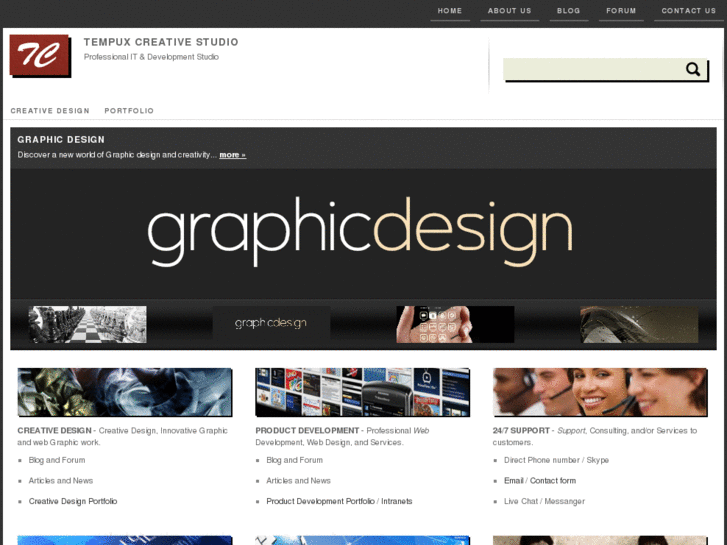
Task: Open the Blog menu link
Action: click(568, 11)
